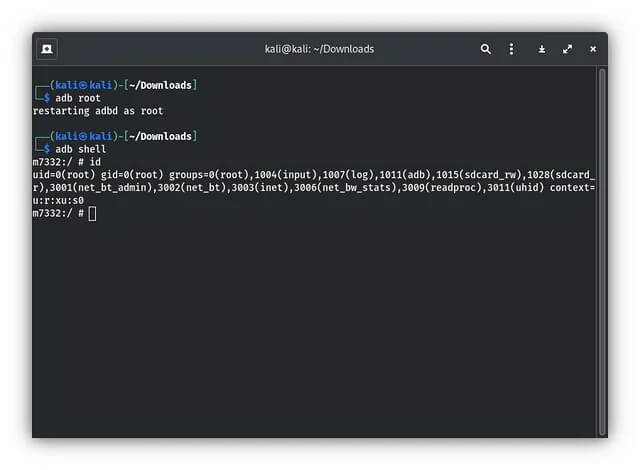Click the search magnifier icon

[x=486, y=48]
